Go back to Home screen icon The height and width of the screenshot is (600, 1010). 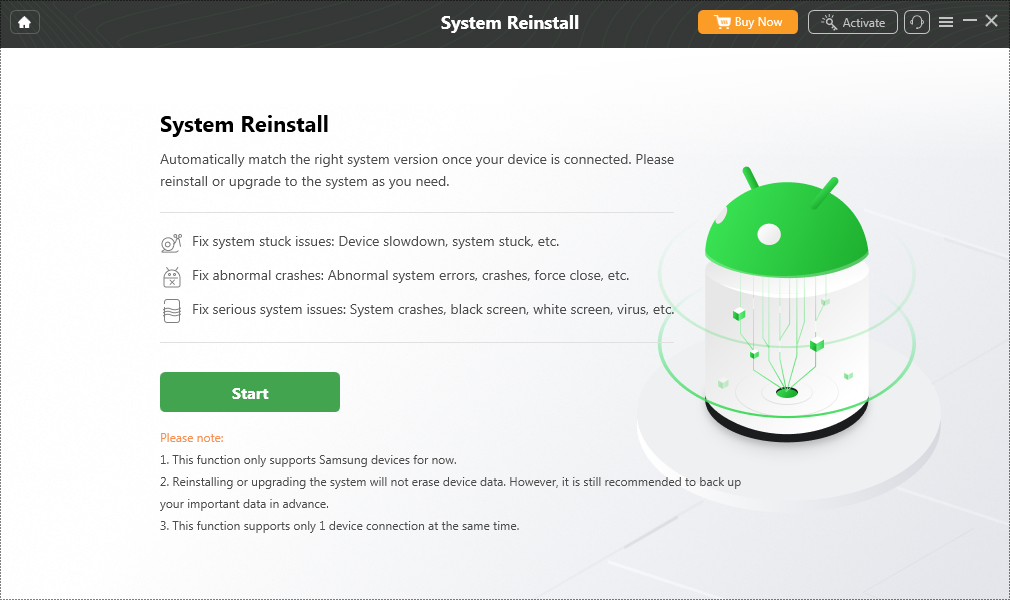click(24, 23)
